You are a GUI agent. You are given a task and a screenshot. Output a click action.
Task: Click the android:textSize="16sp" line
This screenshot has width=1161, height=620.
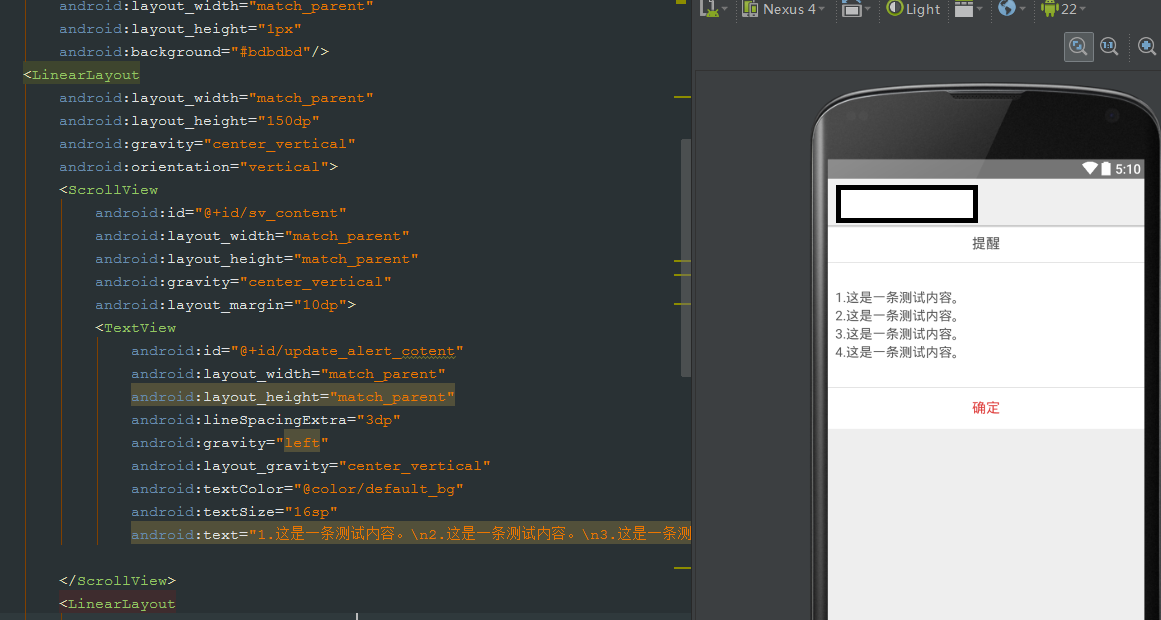[x=234, y=512]
